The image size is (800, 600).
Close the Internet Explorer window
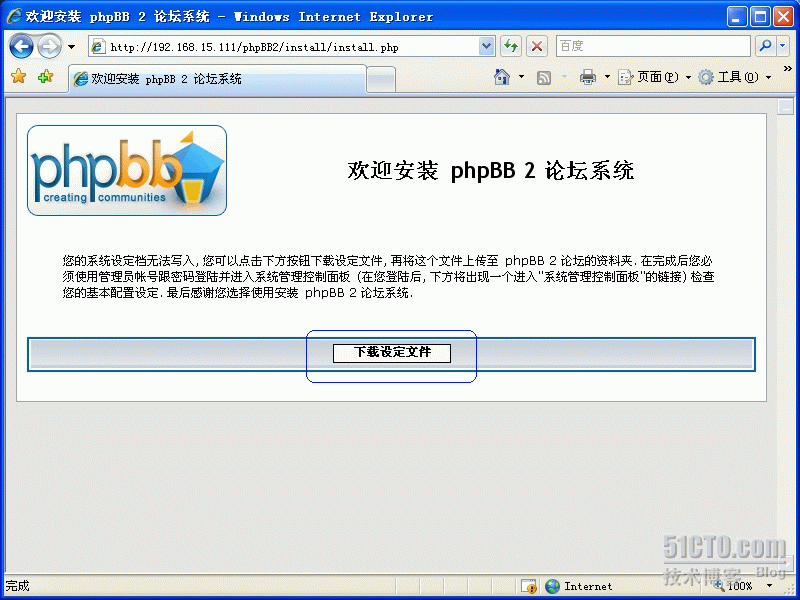click(783, 17)
